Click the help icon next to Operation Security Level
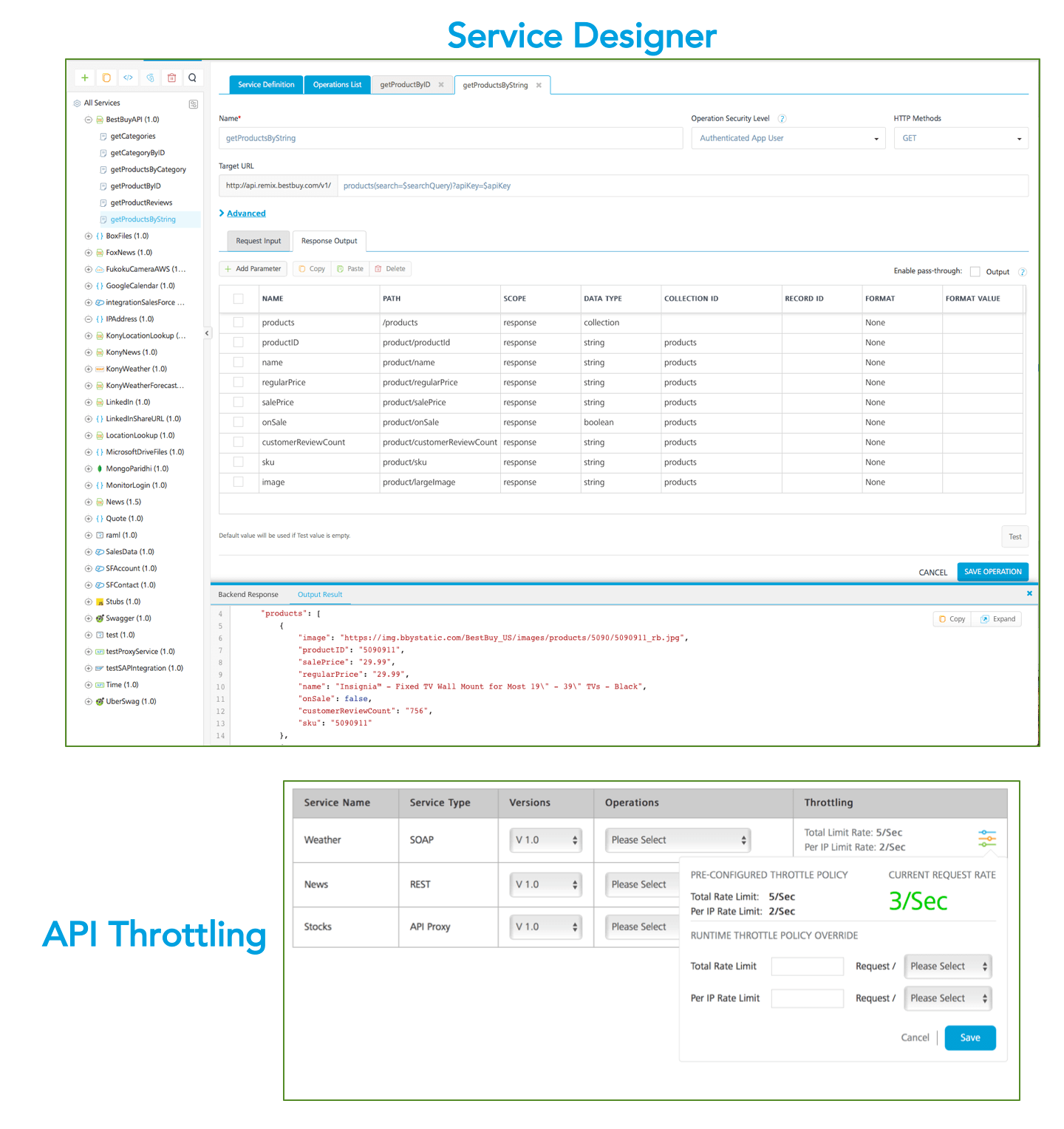 tap(782, 118)
